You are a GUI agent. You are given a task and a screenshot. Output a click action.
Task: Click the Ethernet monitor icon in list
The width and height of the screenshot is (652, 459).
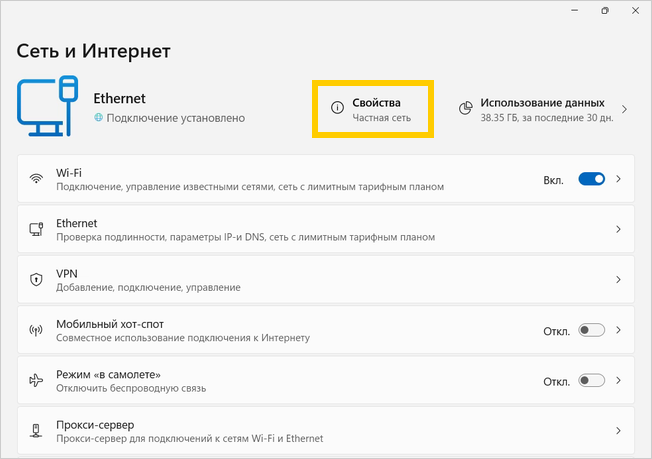tap(37, 230)
